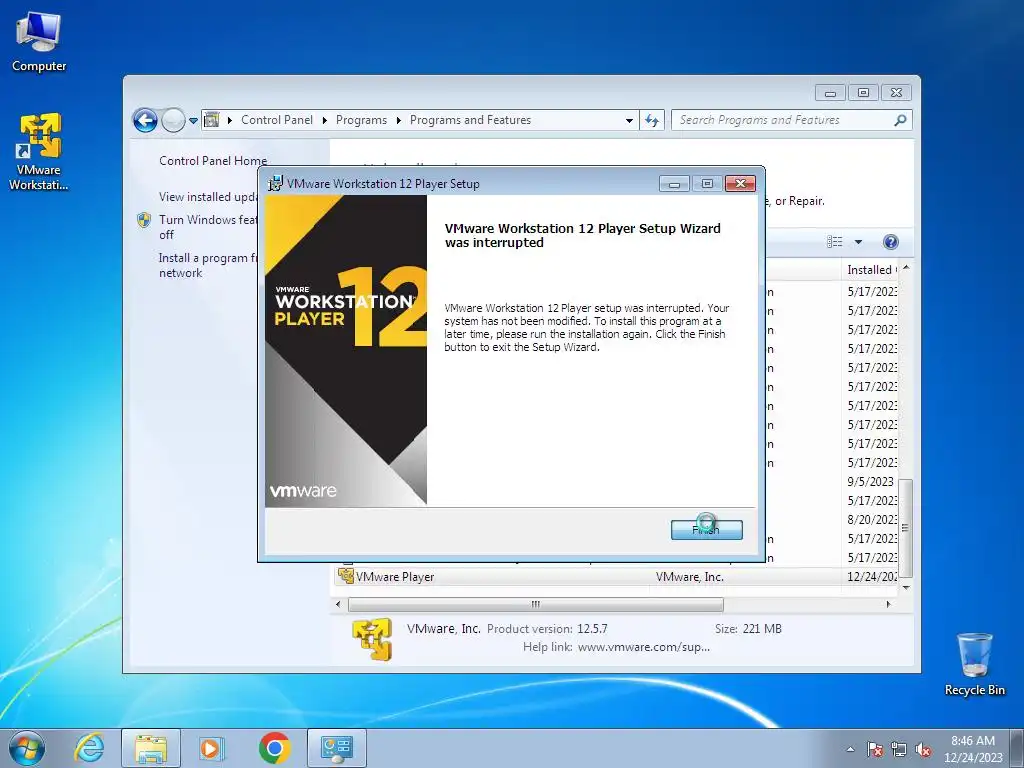Close the VMware Workstation 12 Player Setup dialog
The height and width of the screenshot is (768, 1024).
(741, 184)
